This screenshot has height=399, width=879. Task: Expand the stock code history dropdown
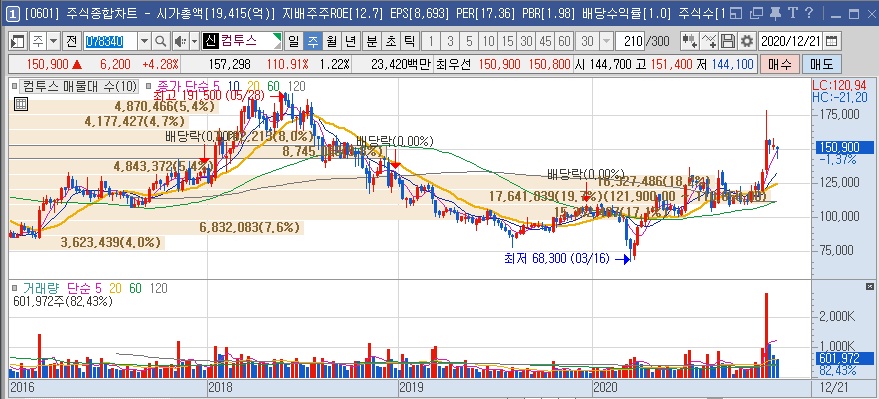[x=144, y=41]
